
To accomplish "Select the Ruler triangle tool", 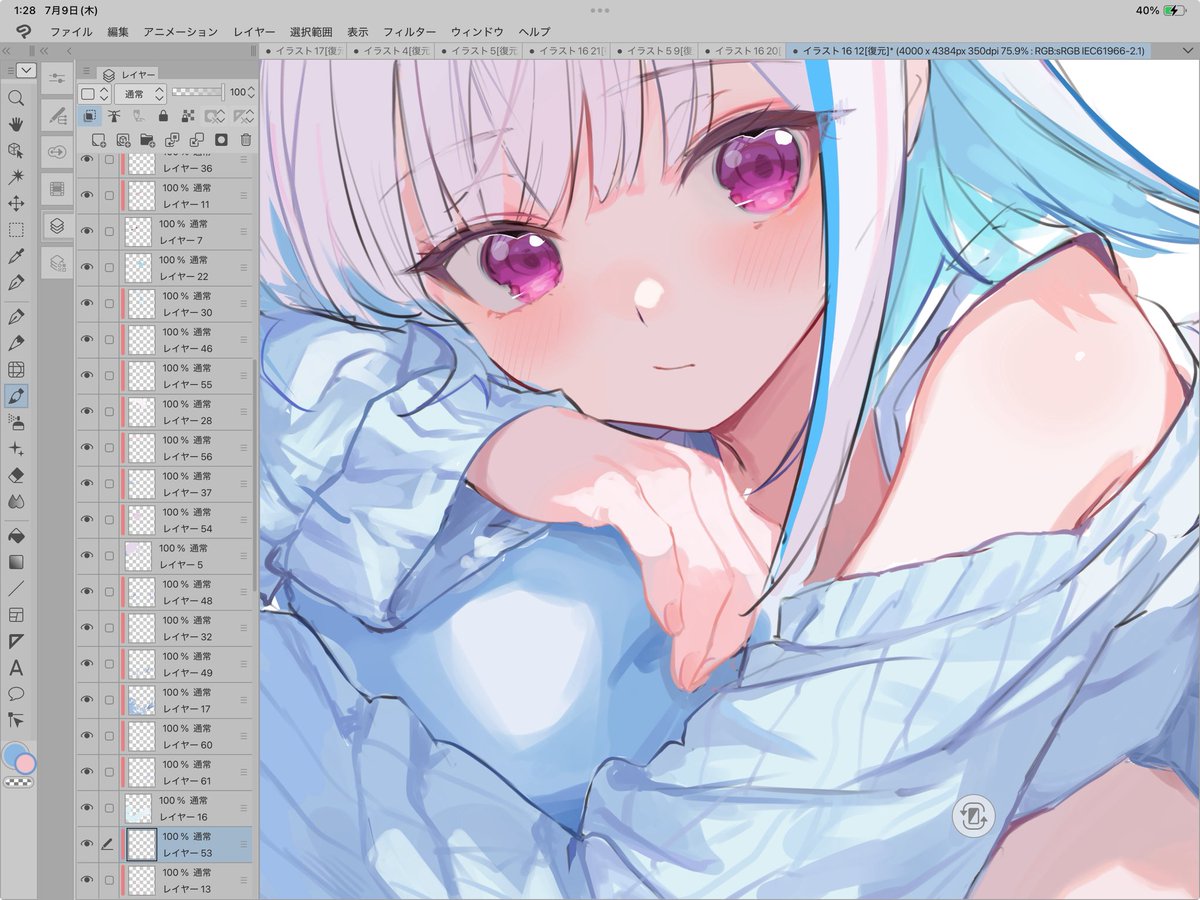I will pos(16,641).
